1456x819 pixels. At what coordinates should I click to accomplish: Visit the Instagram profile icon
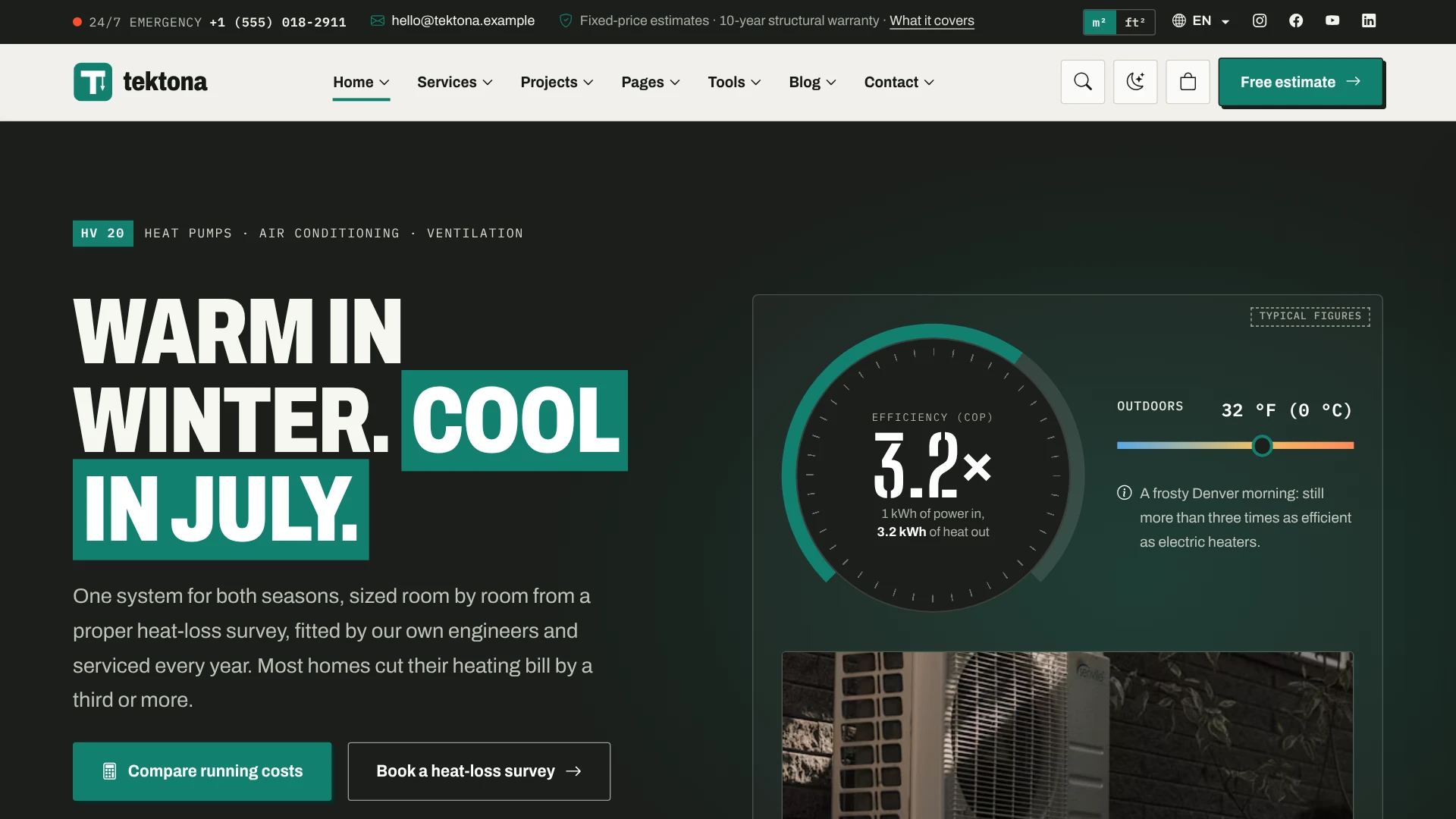[x=1260, y=20]
